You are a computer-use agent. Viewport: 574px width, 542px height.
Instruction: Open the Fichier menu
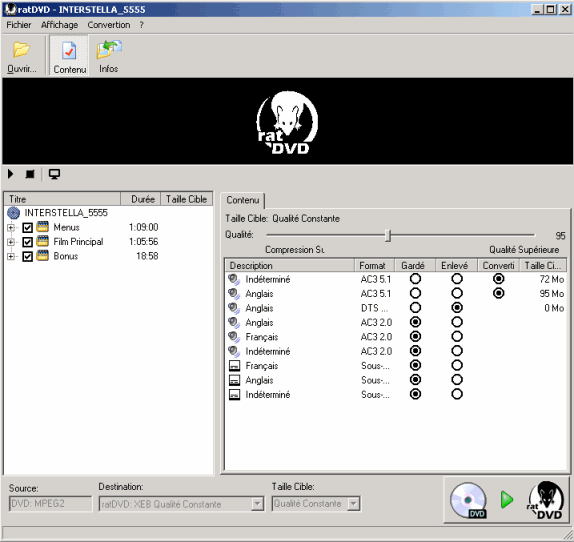pyautogui.click(x=19, y=25)
